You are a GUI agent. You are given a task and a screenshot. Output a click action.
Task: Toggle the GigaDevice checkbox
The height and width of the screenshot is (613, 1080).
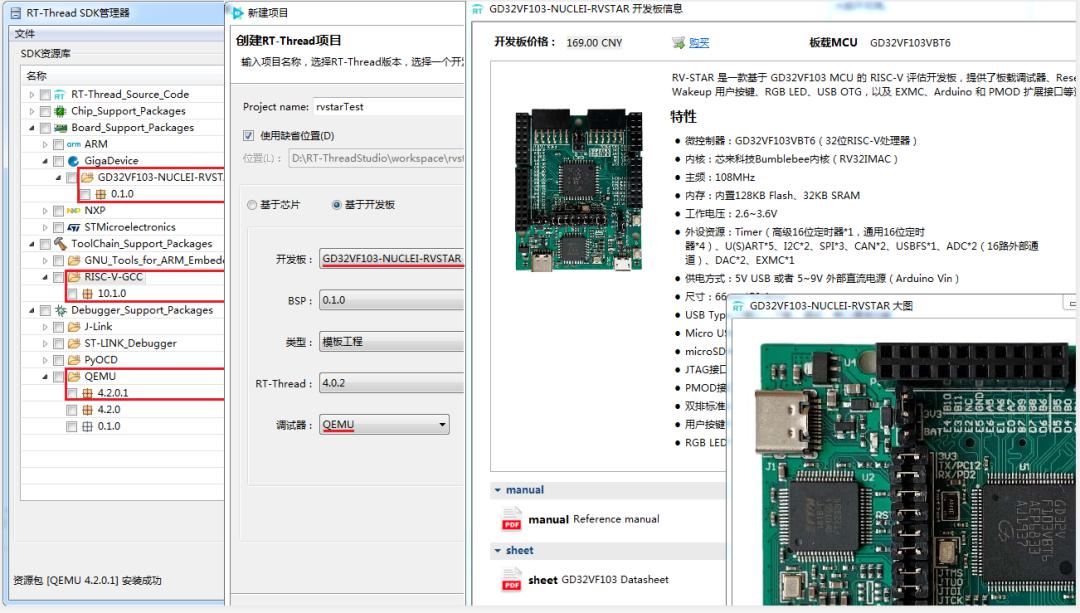click(59, 160)
